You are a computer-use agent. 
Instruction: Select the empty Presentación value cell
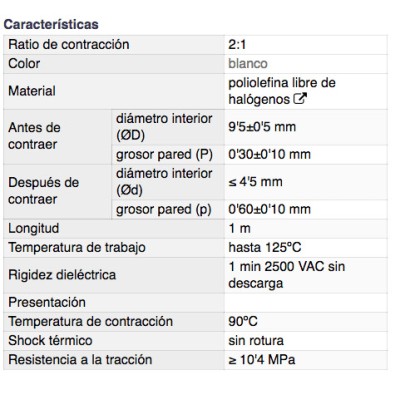(306, 303)
